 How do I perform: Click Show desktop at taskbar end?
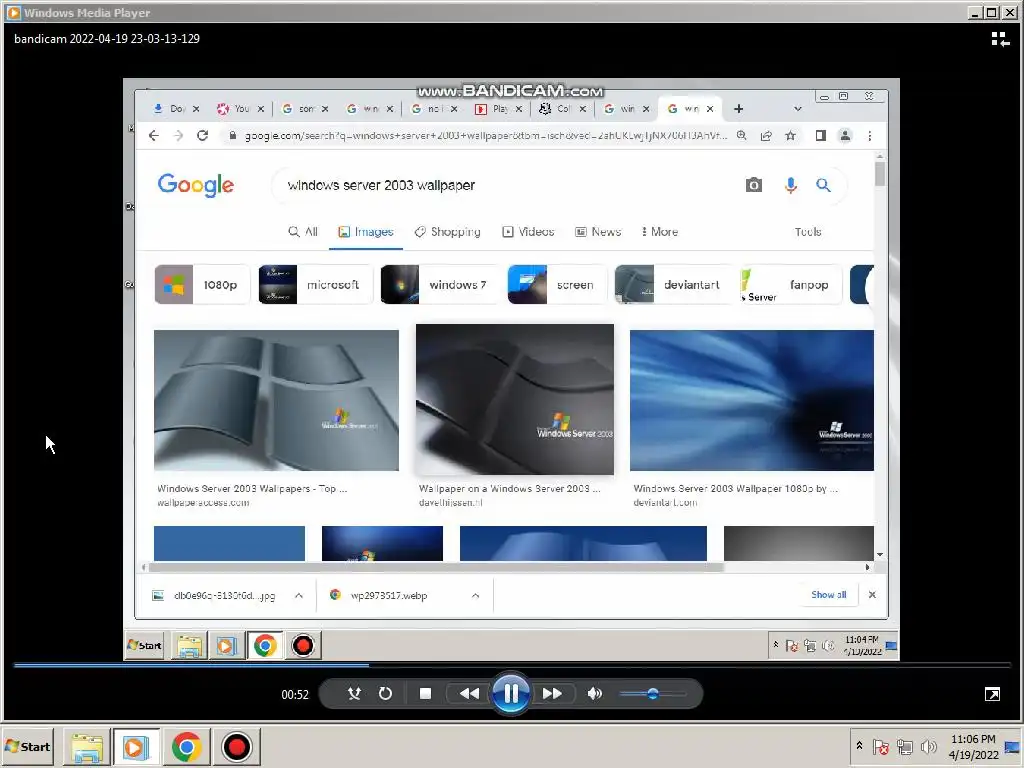pos(1013,746)
